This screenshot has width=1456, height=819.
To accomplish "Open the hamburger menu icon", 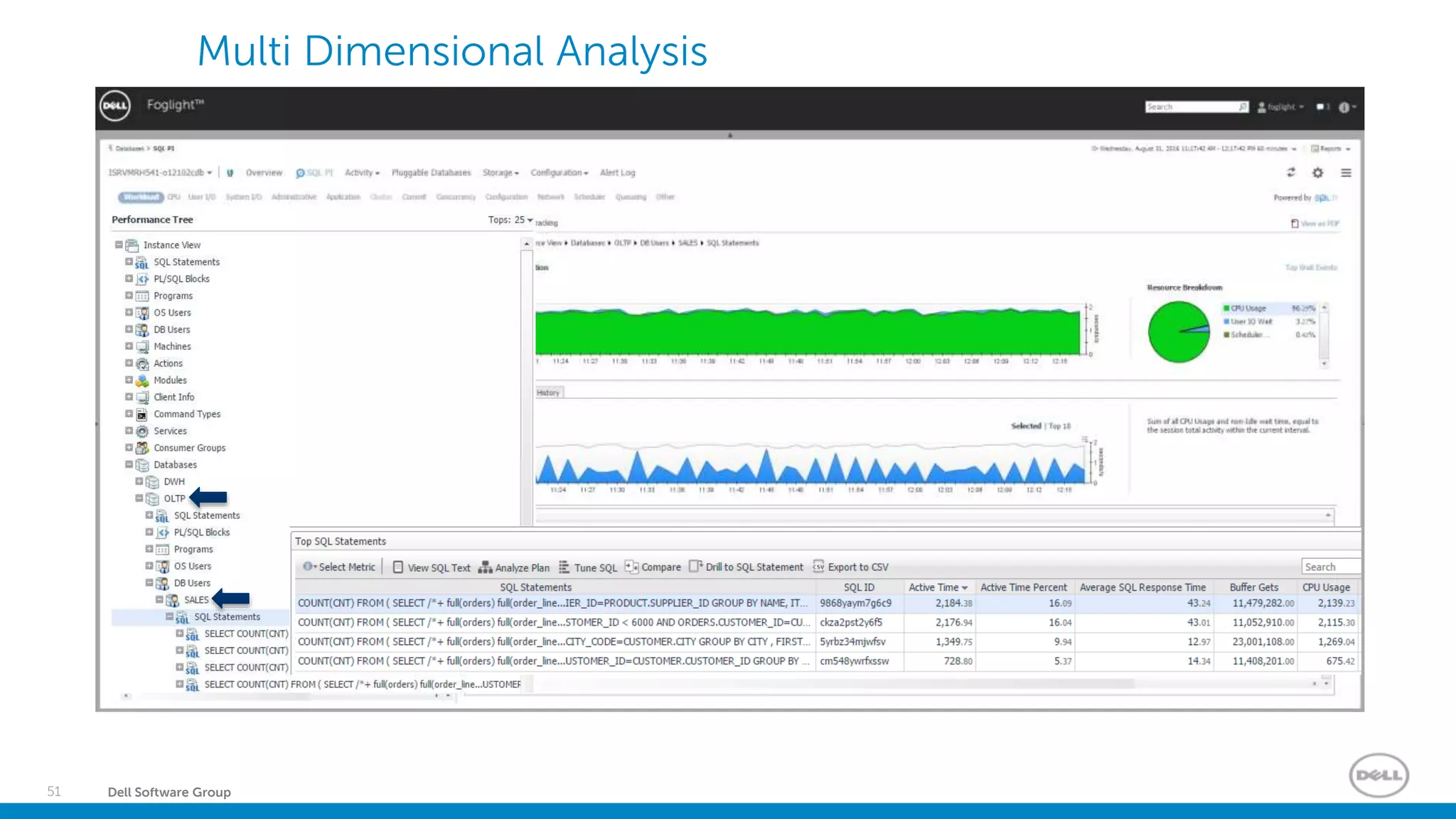I will tap(1346, 173).
